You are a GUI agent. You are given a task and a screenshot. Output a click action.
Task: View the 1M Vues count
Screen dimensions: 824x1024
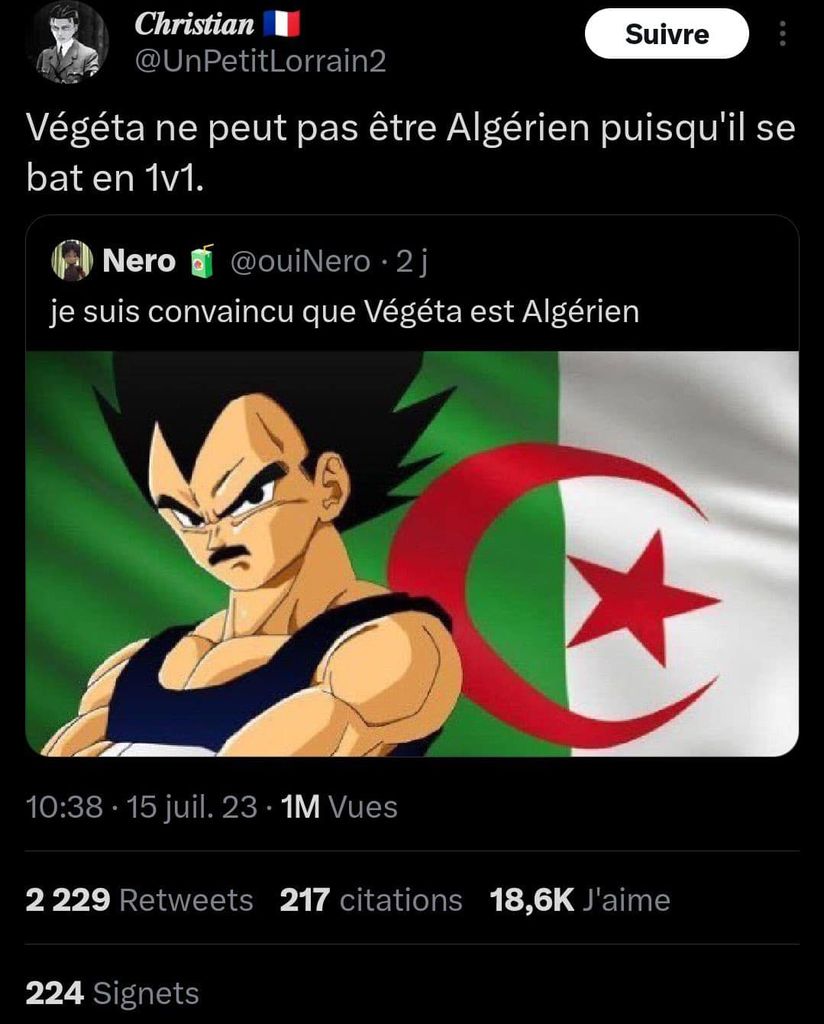pyautogui.click(x=338, y=807)
